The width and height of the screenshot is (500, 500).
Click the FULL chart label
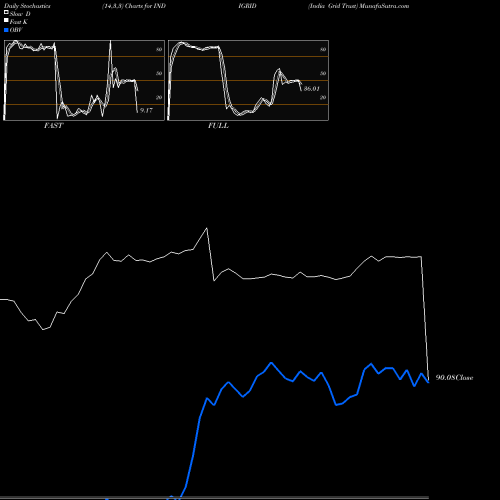[x=218, y=126]
